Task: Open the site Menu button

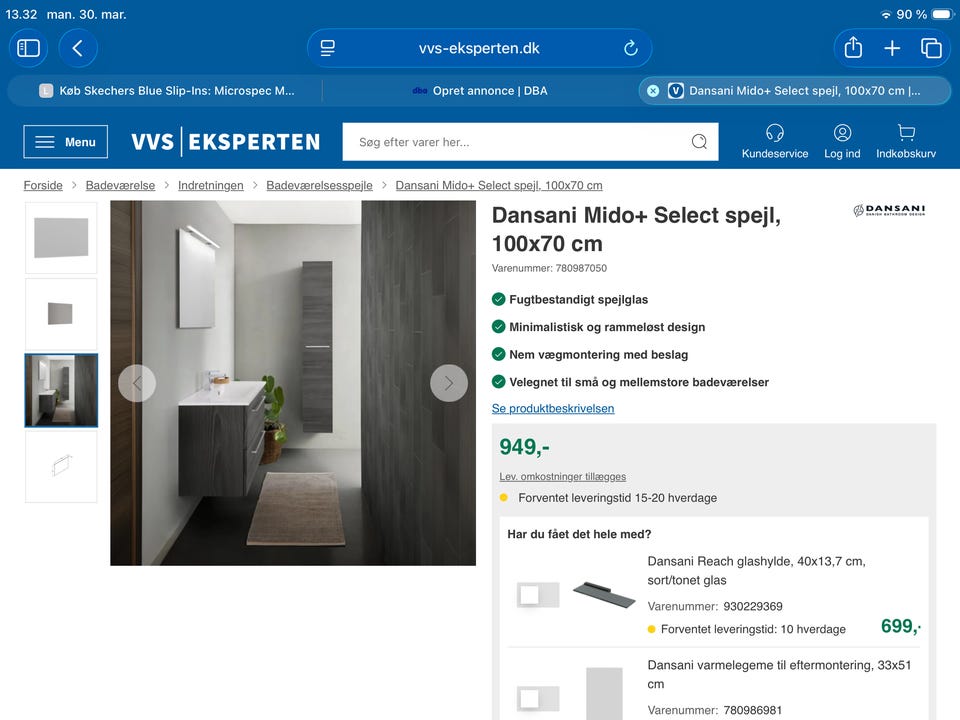Action: coord(66,142)
